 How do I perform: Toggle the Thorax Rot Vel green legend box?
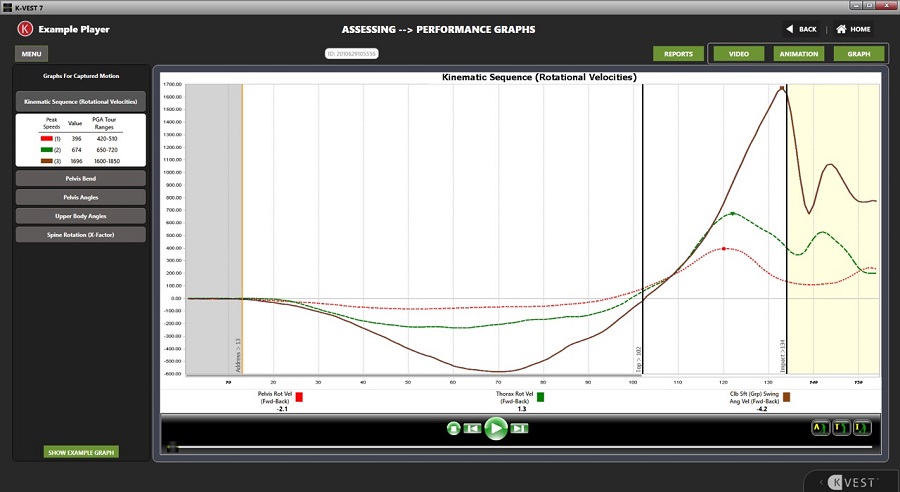click(541, 397)
